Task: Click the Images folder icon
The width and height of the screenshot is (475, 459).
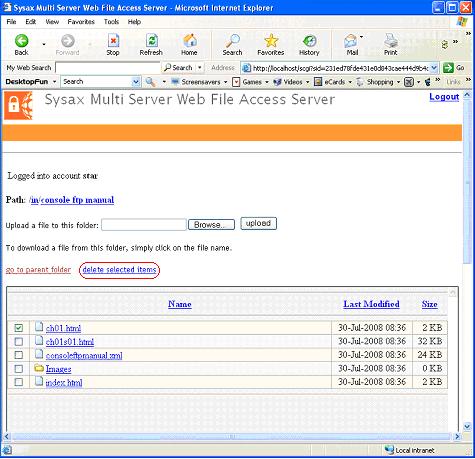Action: (x=39, y=368)
